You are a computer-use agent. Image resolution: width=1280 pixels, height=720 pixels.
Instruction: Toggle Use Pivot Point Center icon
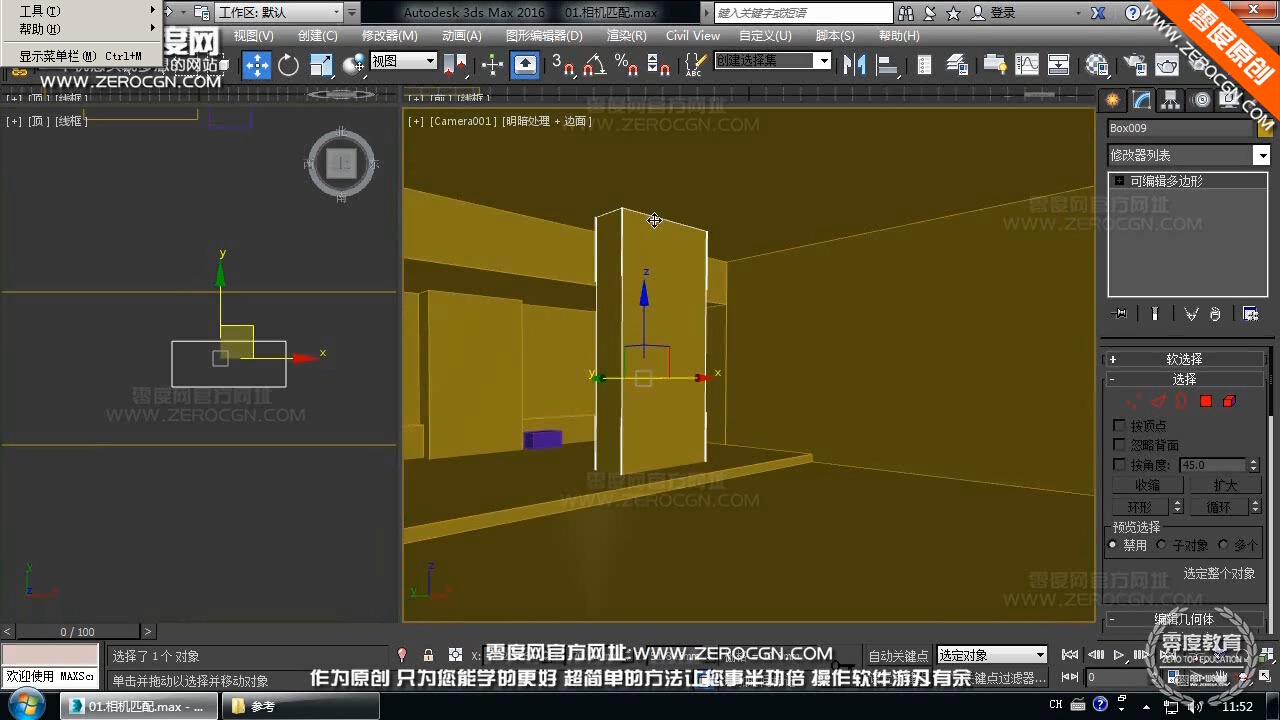(457, 65)
